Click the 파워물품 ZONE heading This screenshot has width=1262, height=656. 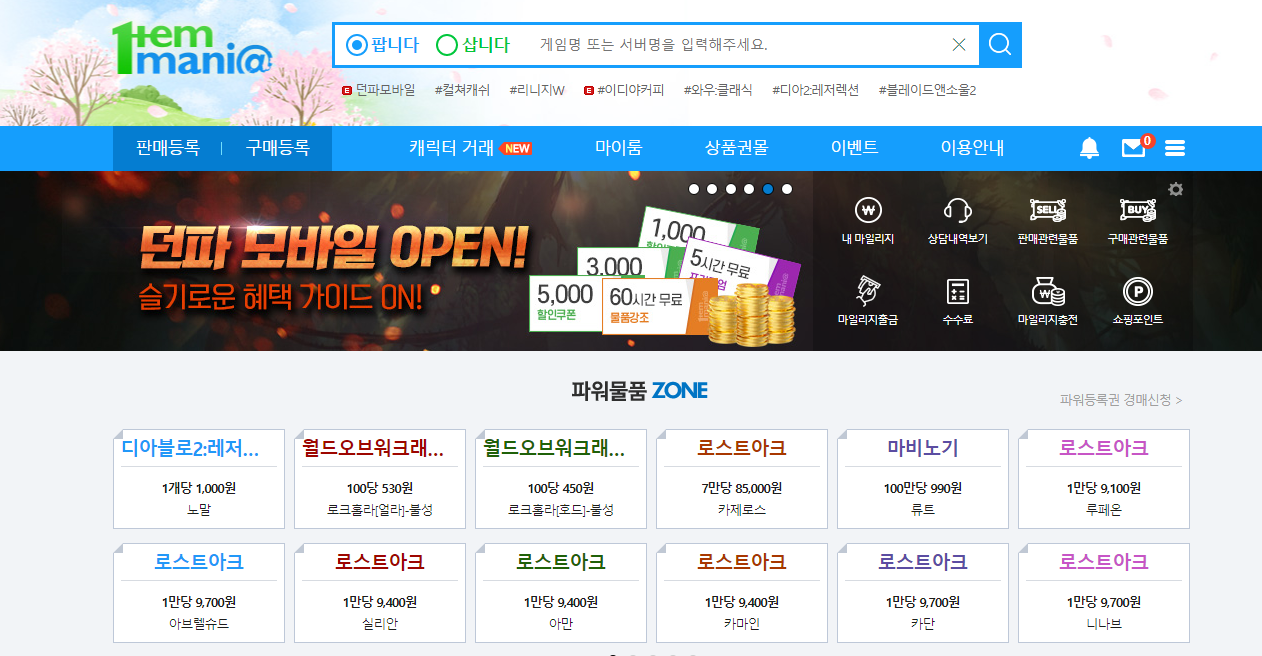coord(639,390)
